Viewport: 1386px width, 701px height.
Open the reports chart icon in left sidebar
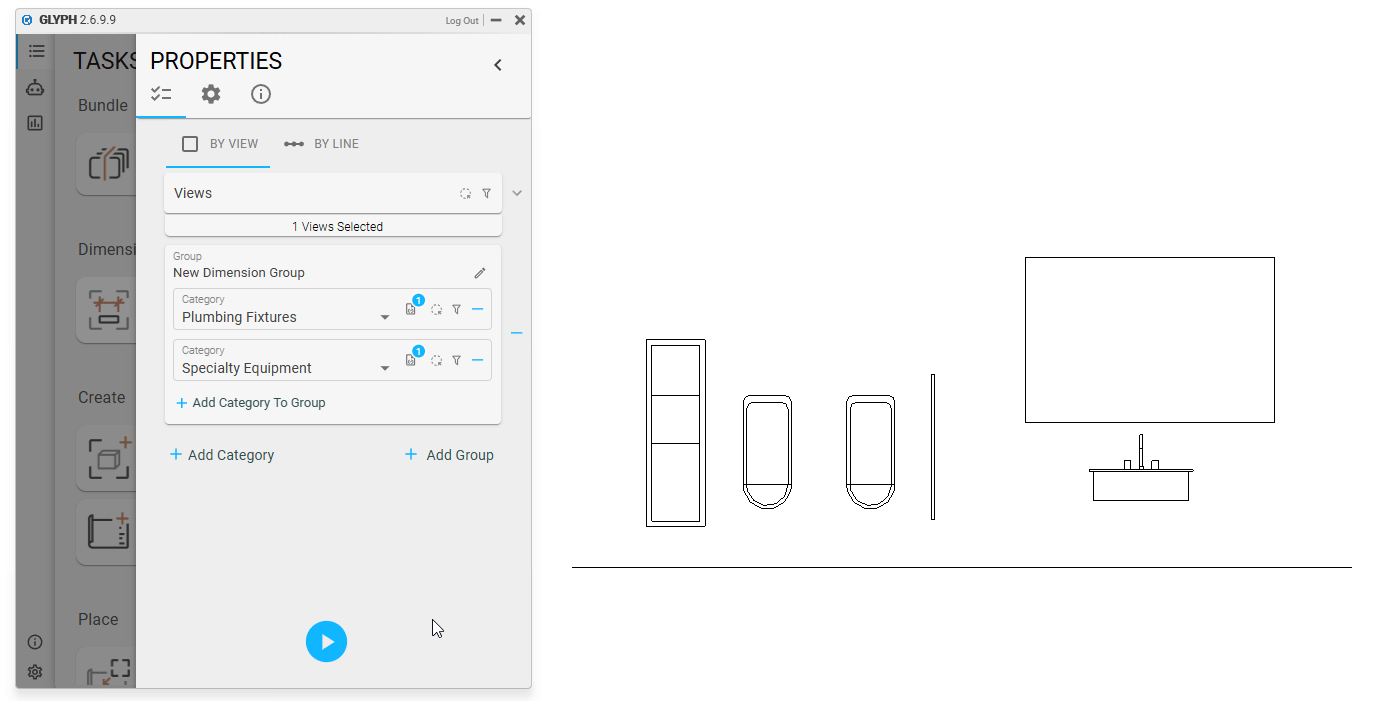[x=35, y=123]
